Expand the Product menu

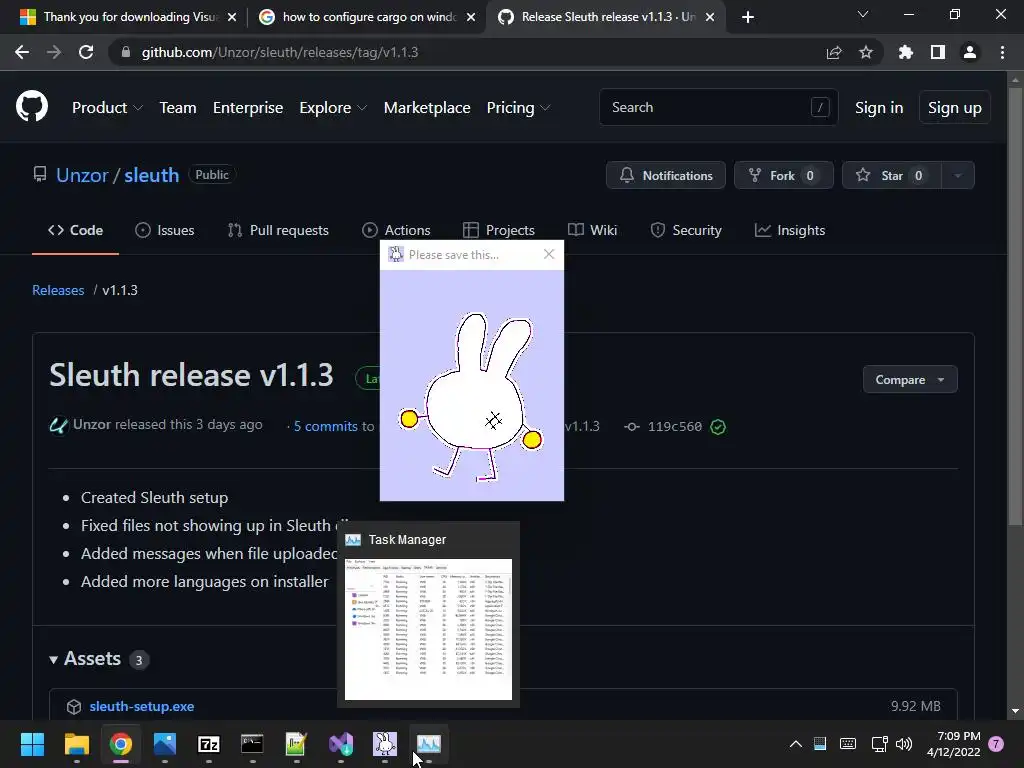[x=107, y=108]
